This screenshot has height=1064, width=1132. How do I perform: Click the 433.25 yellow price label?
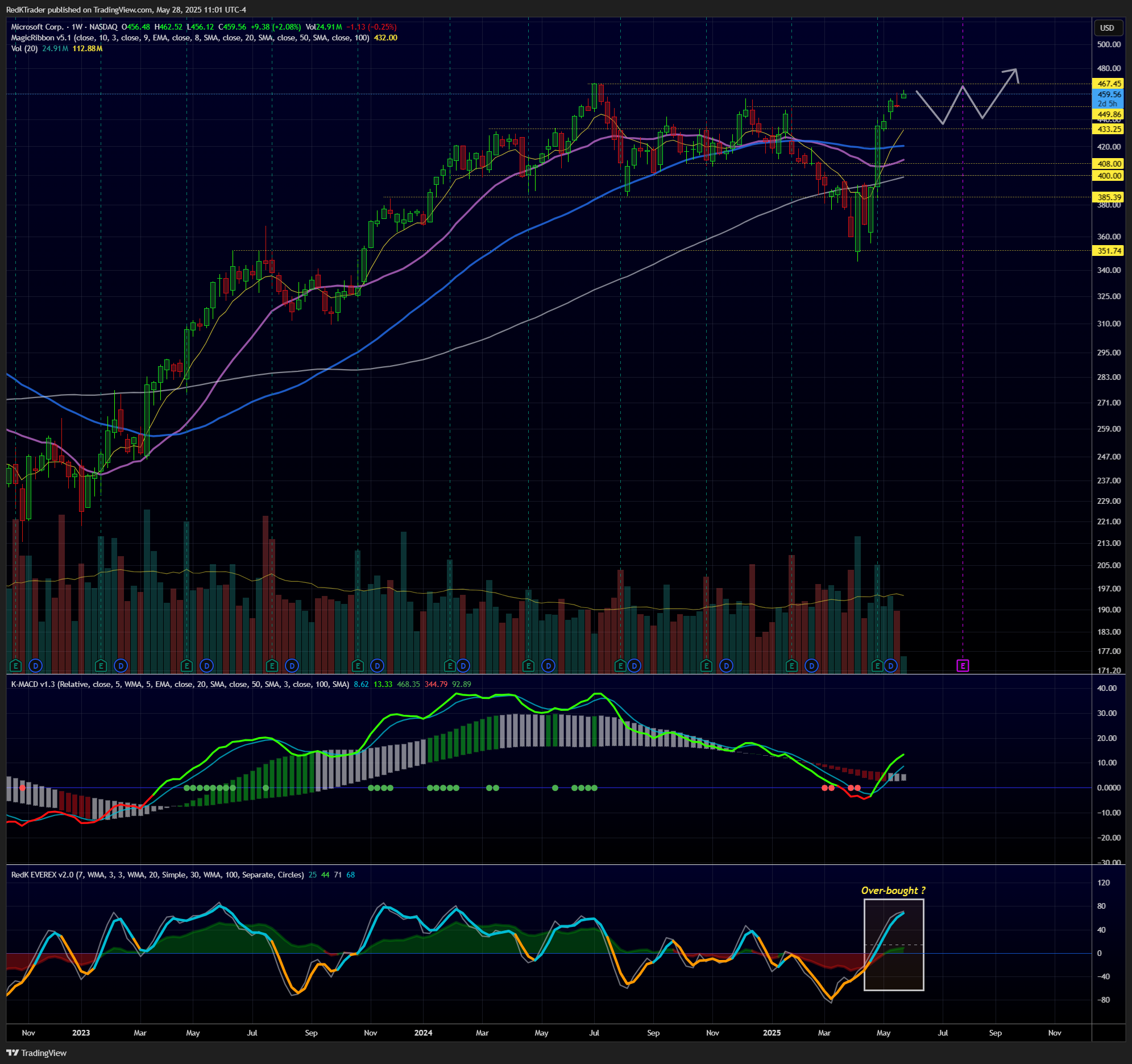tap(1108, 129)
